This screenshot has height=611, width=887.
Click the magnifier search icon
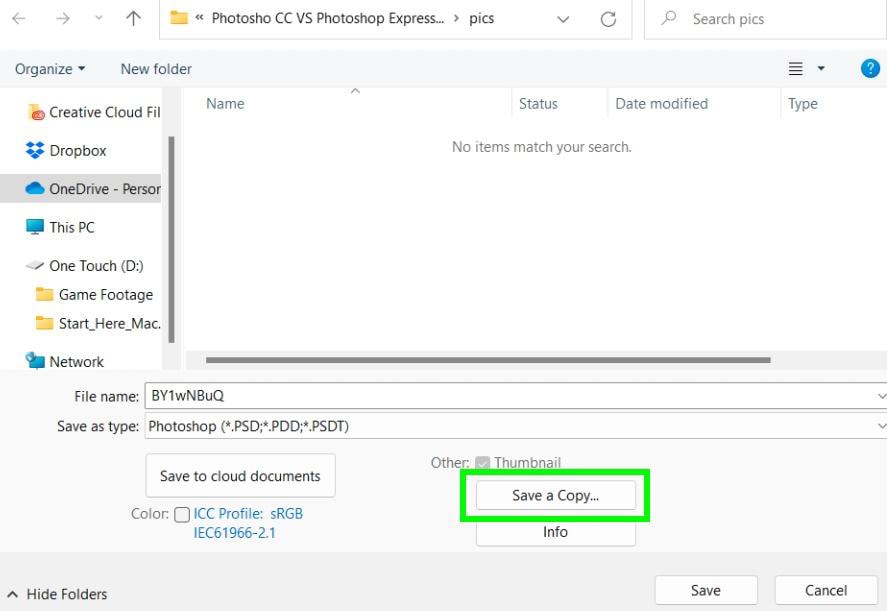669,18
